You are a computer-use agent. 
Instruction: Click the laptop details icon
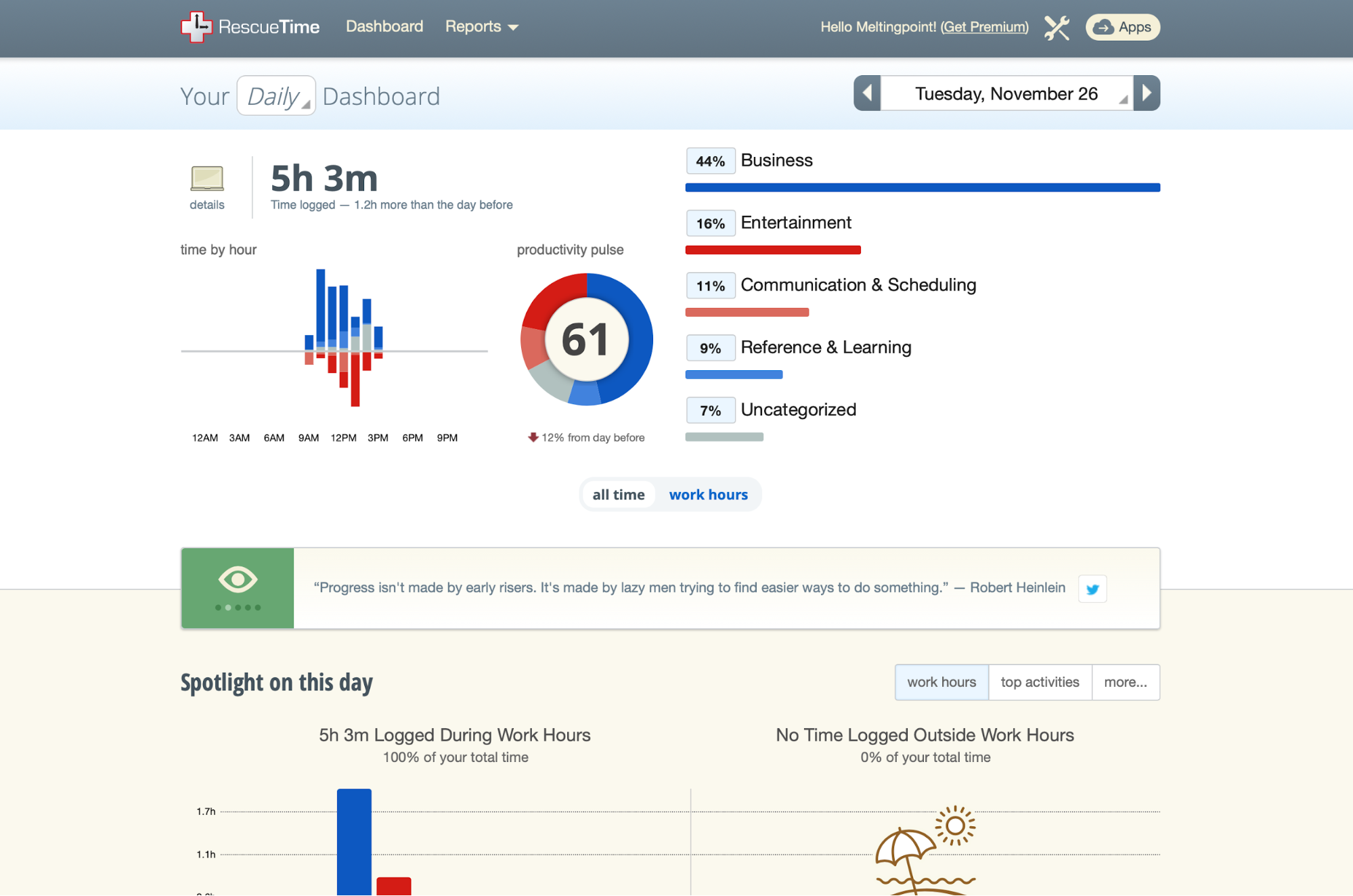point(207,179)
